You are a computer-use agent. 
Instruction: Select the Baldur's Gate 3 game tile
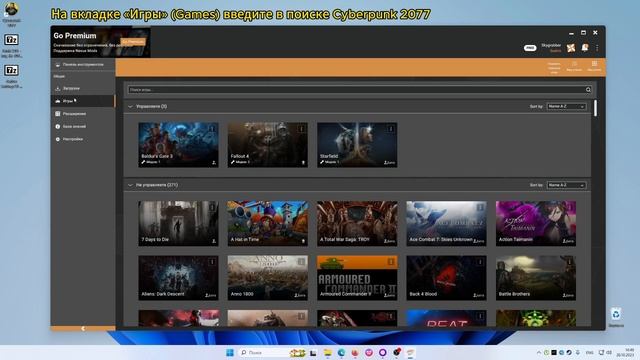[x=178, y=144]
